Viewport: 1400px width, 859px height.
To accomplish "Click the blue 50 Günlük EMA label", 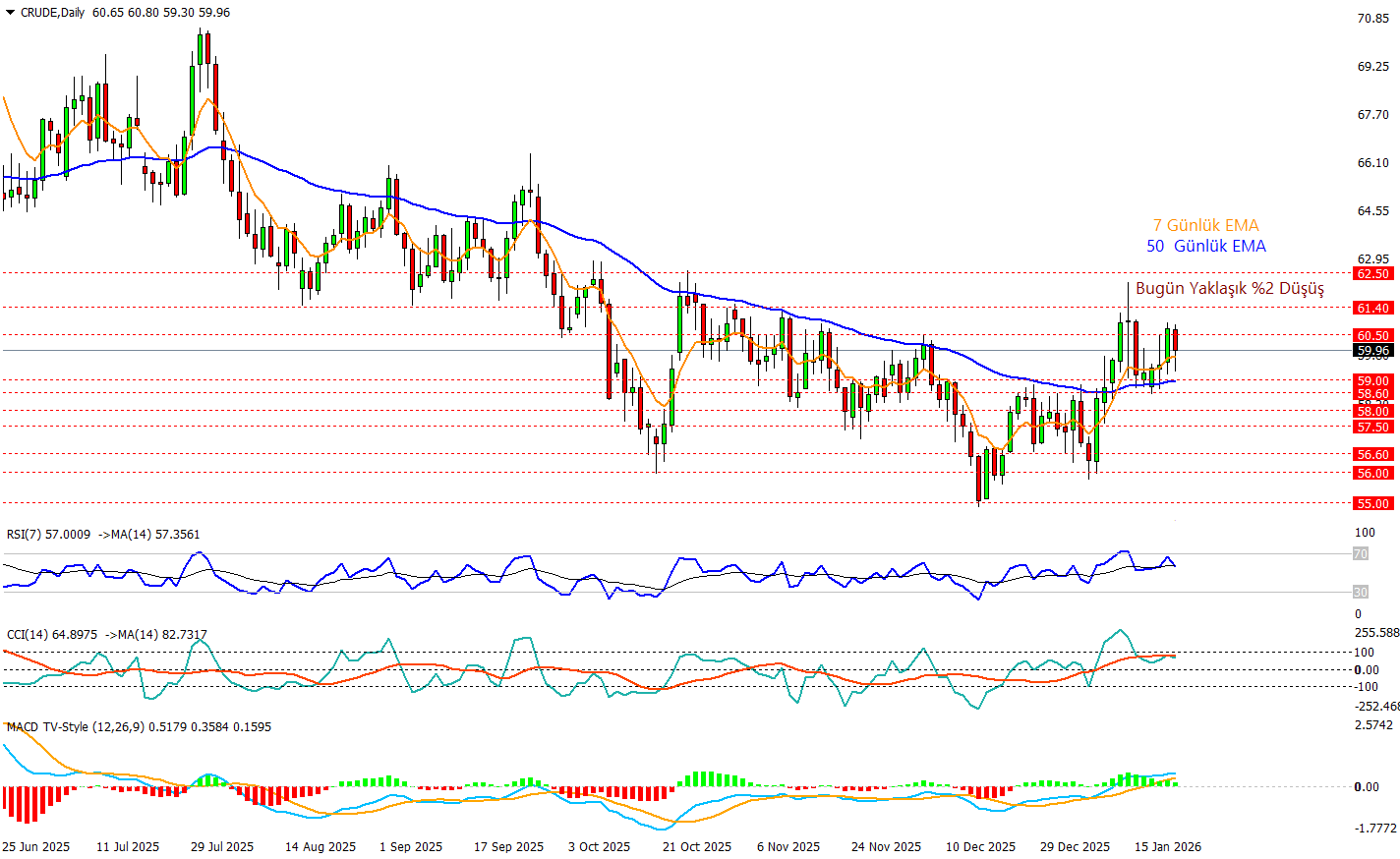I will pos(1206,246).
